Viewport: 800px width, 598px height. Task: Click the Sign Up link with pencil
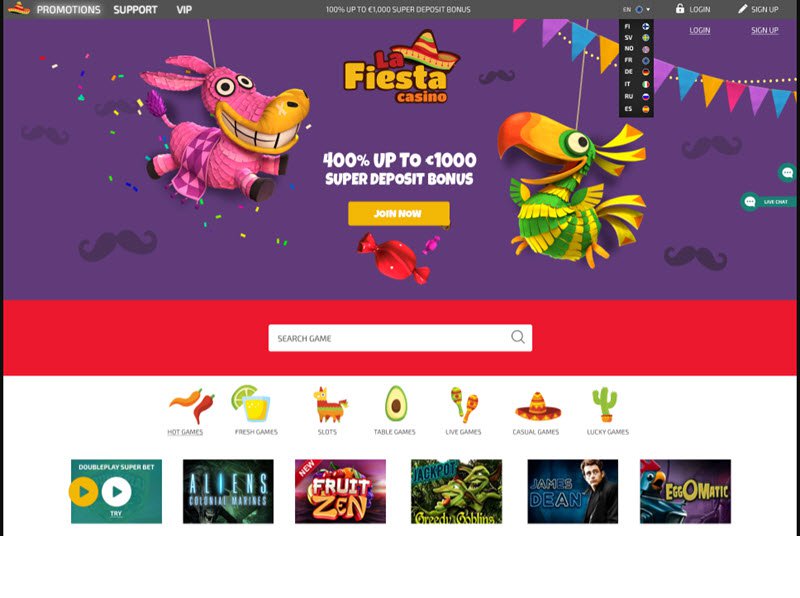(x=758, y=9)
